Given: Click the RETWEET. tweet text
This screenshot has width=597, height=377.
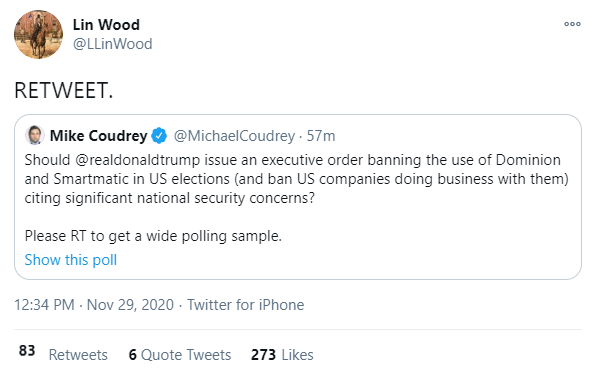Looking at the screenshot, I should 64,91.
